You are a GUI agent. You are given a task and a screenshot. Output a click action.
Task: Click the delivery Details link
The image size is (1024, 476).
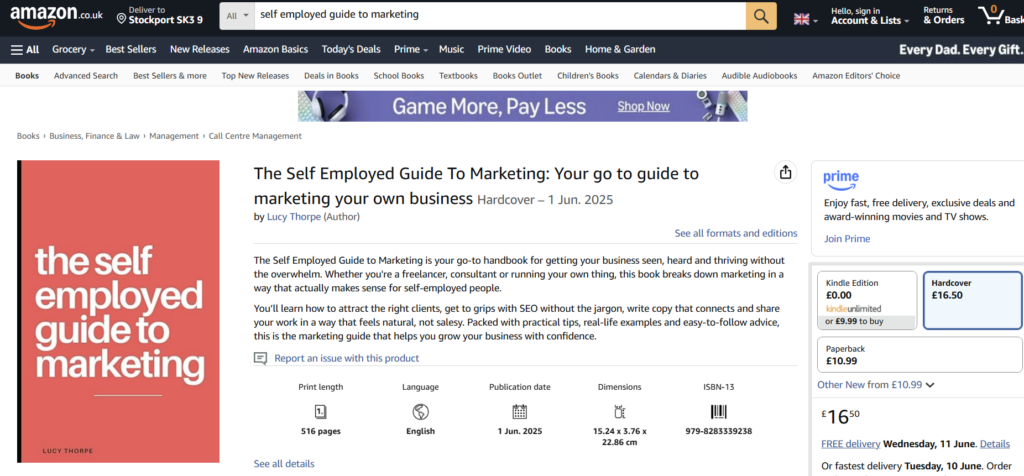click(995, 444)
